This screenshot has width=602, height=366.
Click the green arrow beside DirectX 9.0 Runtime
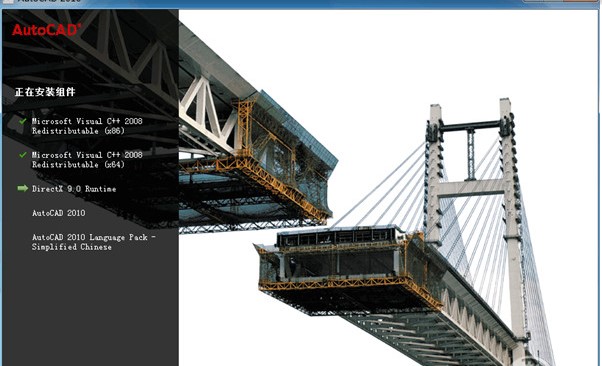pos(23,188)
